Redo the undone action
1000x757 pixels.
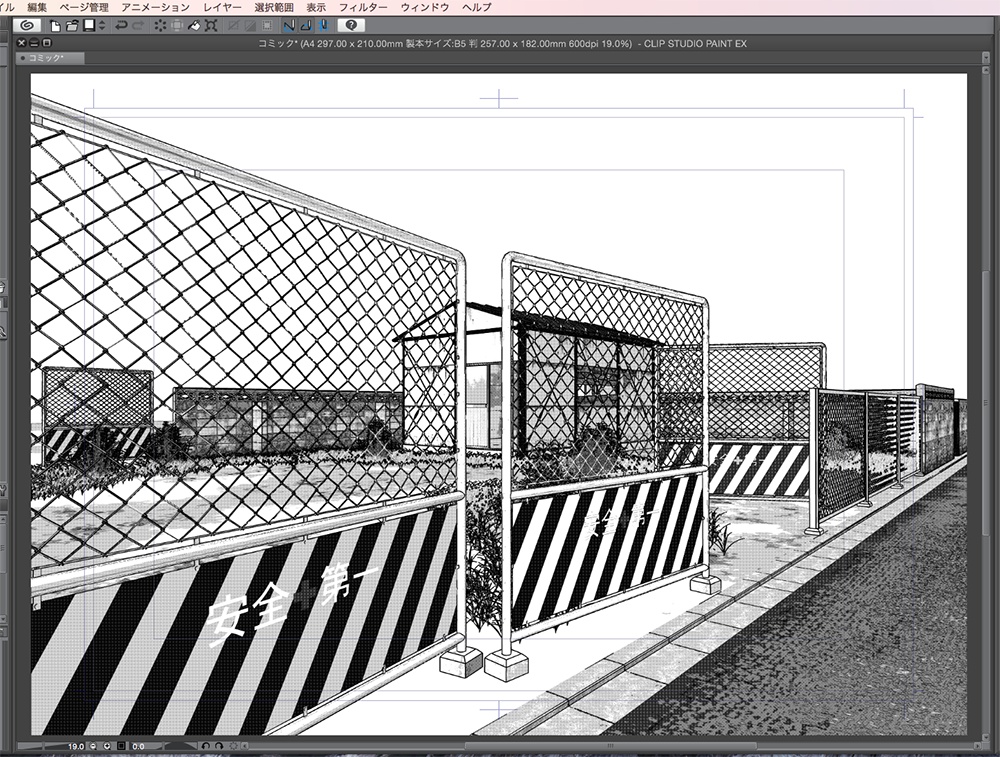point(138,26)
